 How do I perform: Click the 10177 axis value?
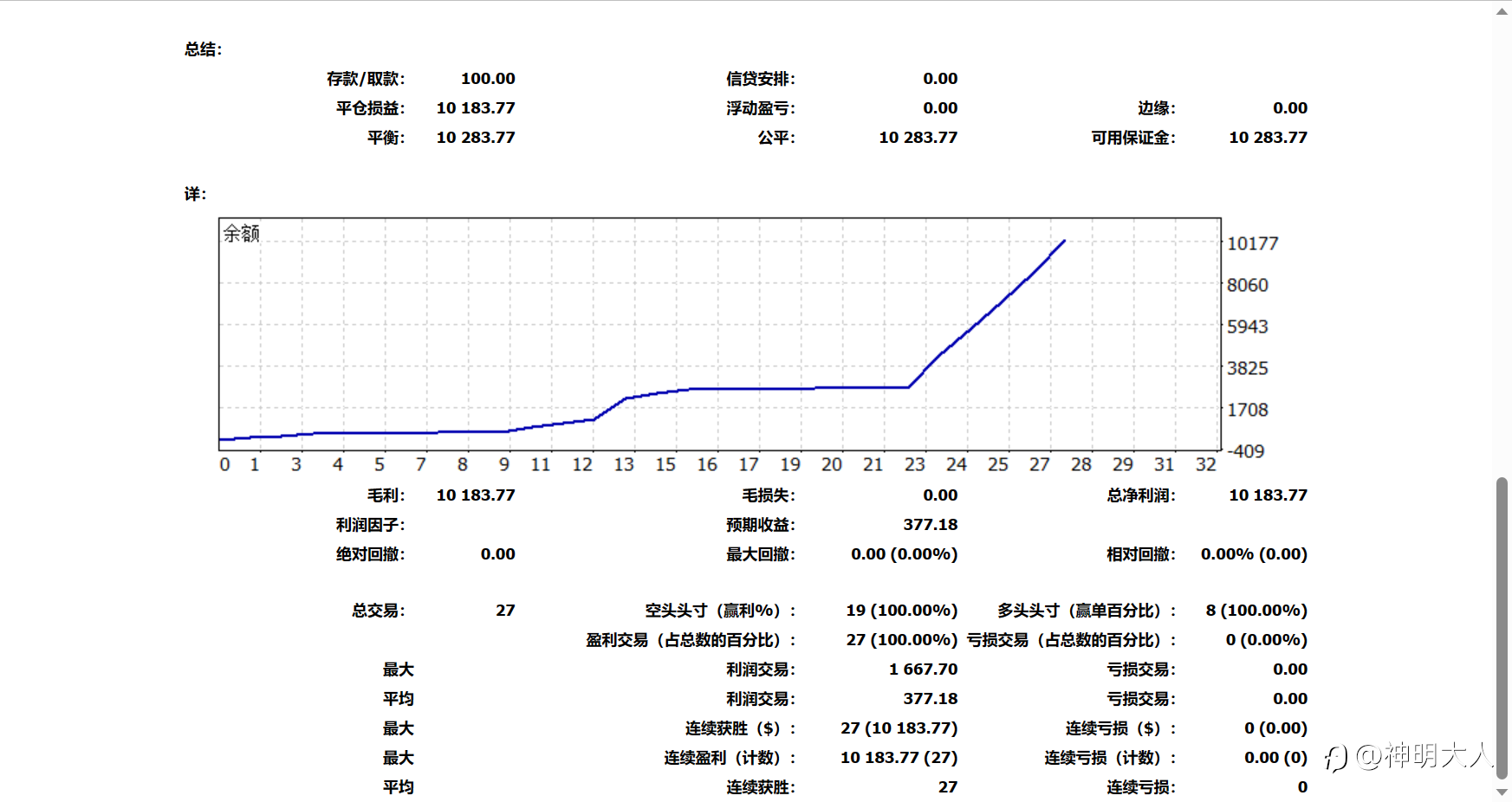tap(1253, 243)
